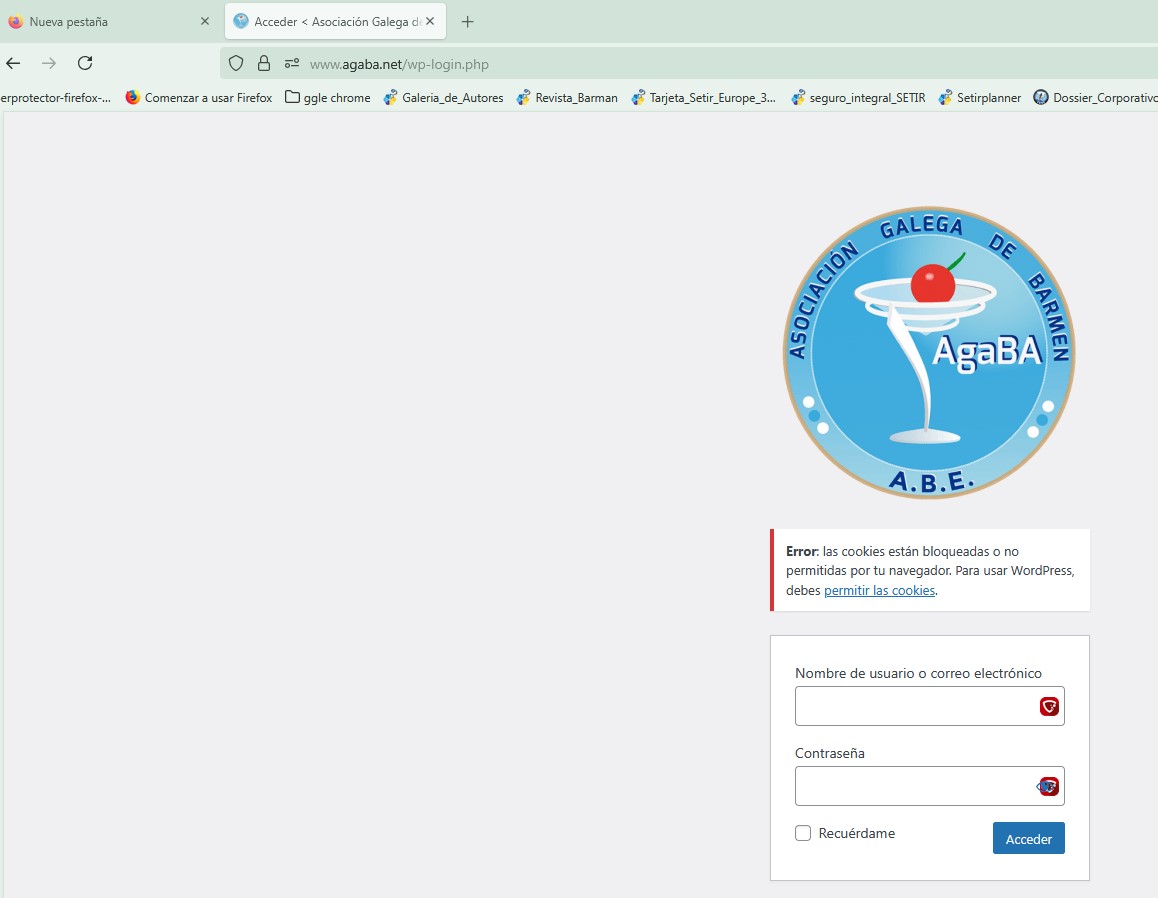Click the tracking protection shield icon
Viewport: 1158px width, 898px height.
tap(236, 63)
